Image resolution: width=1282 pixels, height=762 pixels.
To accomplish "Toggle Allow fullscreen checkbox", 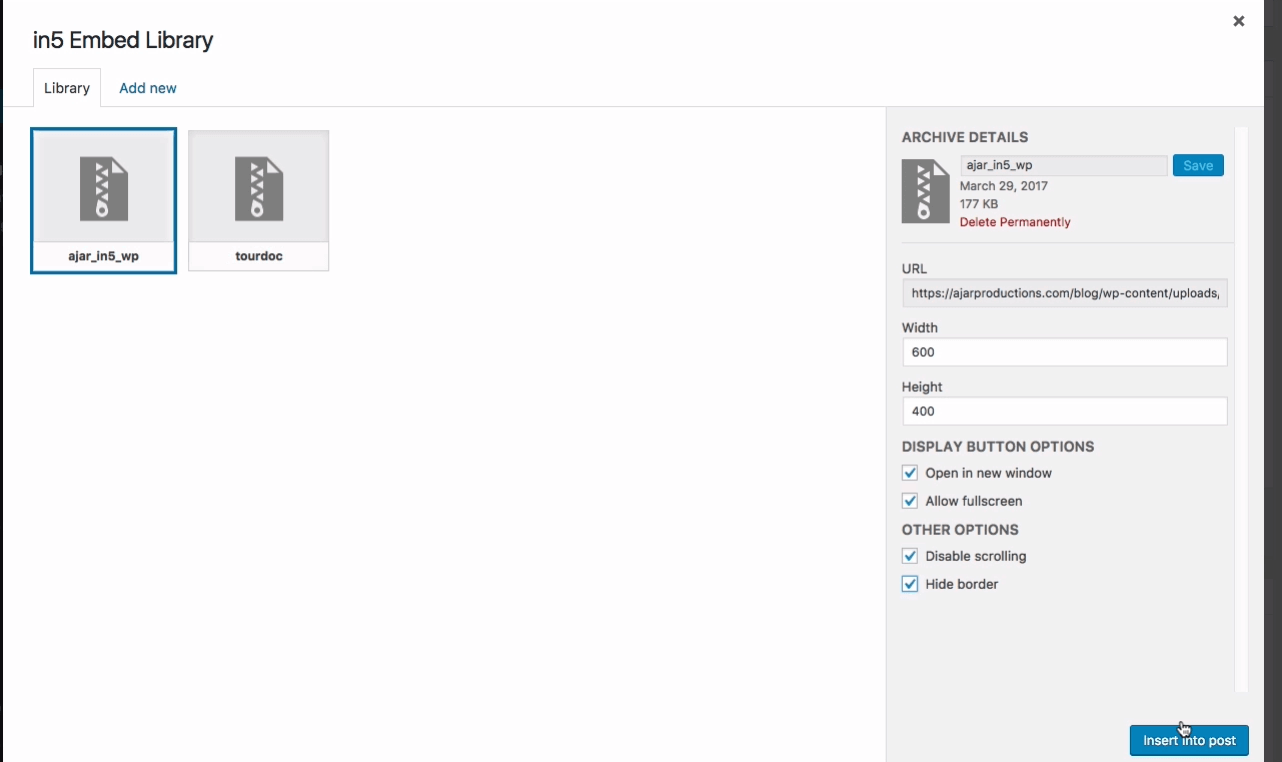I will click(x=910, y=501).
